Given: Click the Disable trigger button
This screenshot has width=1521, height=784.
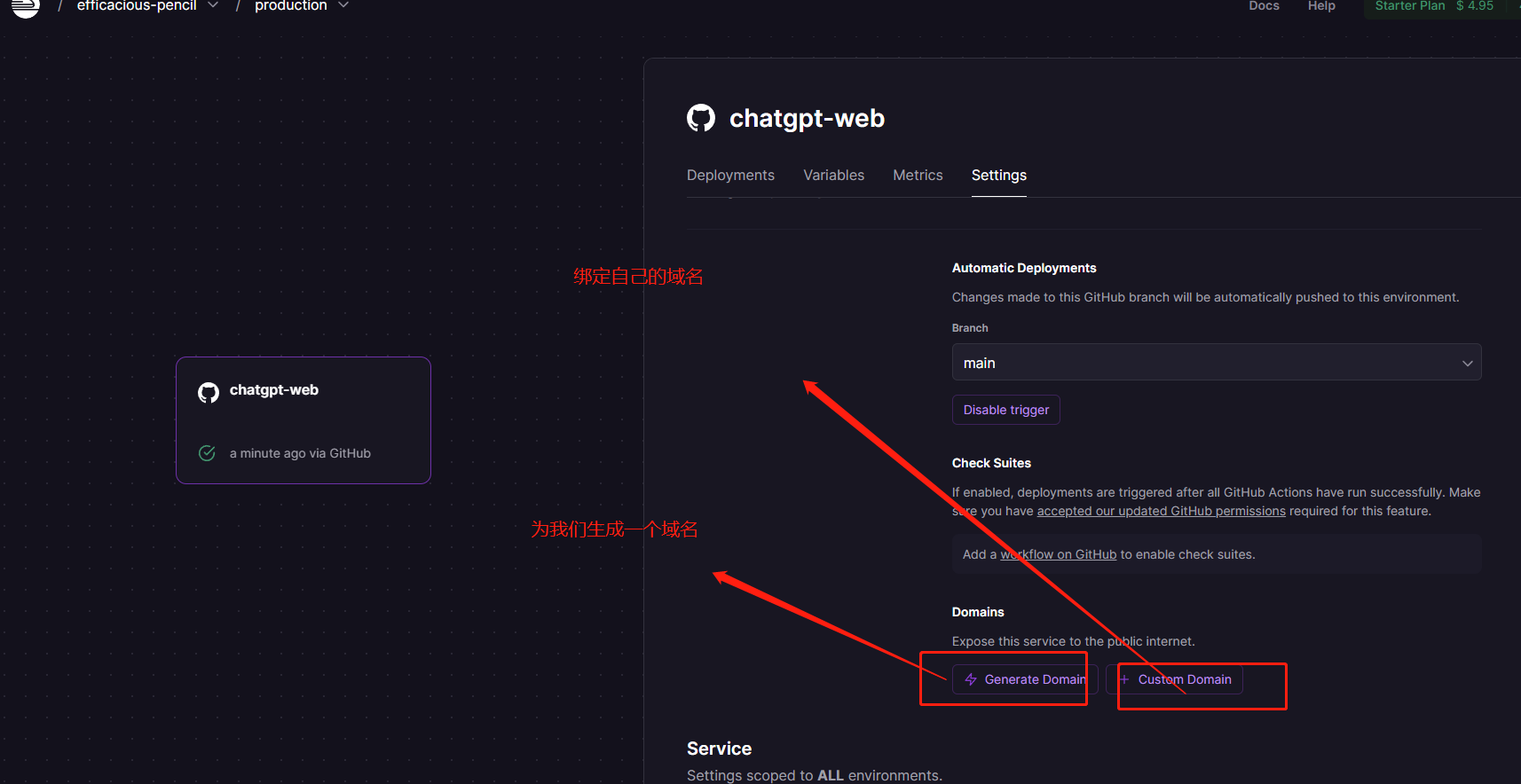Looking at the screenshot, I should (1005, 410).
